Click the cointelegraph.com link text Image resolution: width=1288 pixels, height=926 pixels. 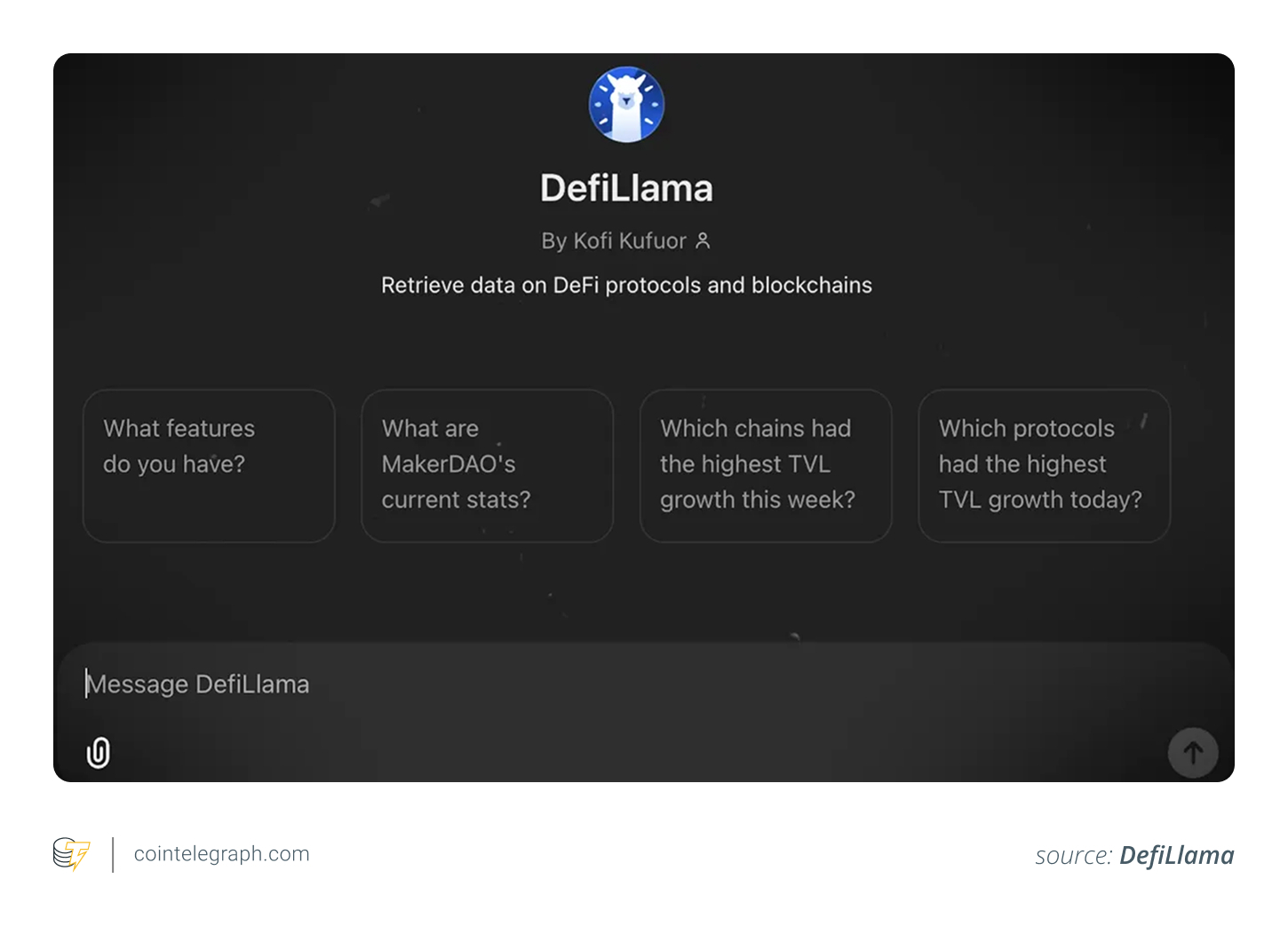pos(221,854)
